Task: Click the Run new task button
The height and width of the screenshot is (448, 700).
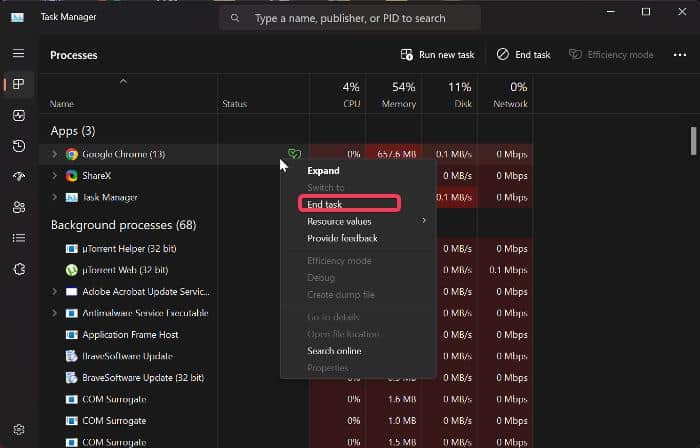Action: click(x=438, y=55)
